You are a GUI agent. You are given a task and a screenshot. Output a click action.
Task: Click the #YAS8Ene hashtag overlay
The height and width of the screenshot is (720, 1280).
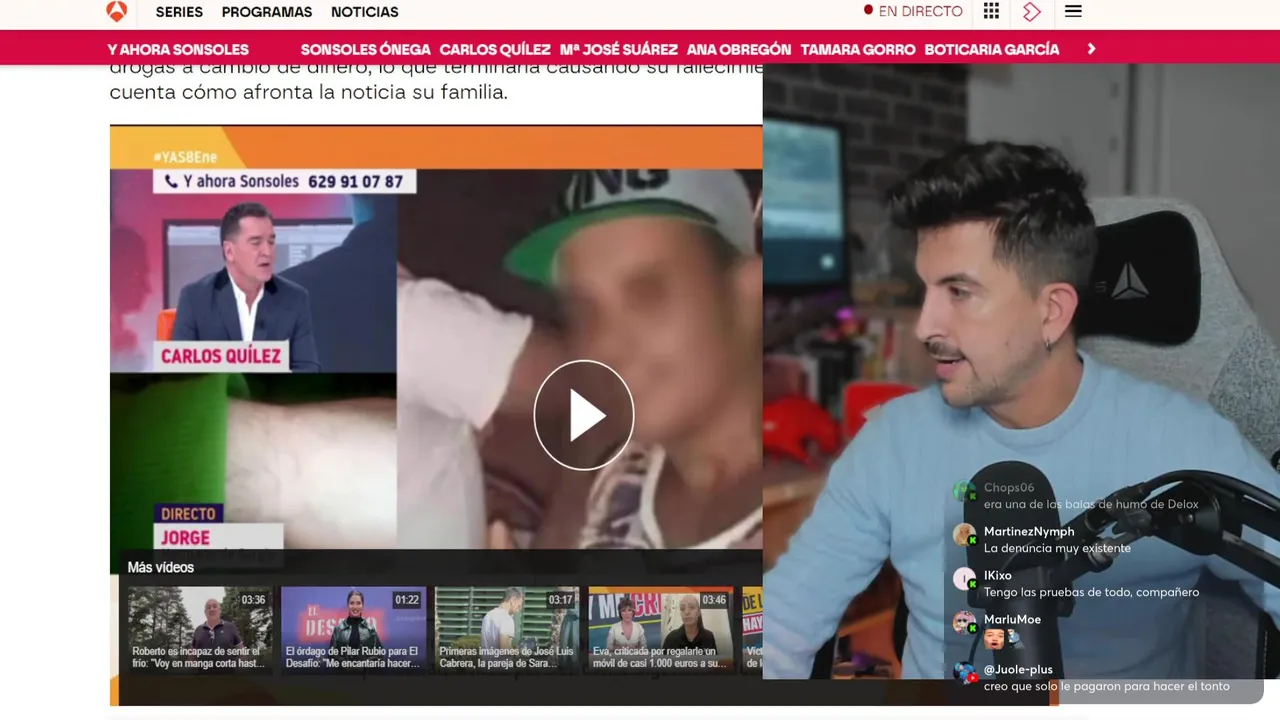185,157
